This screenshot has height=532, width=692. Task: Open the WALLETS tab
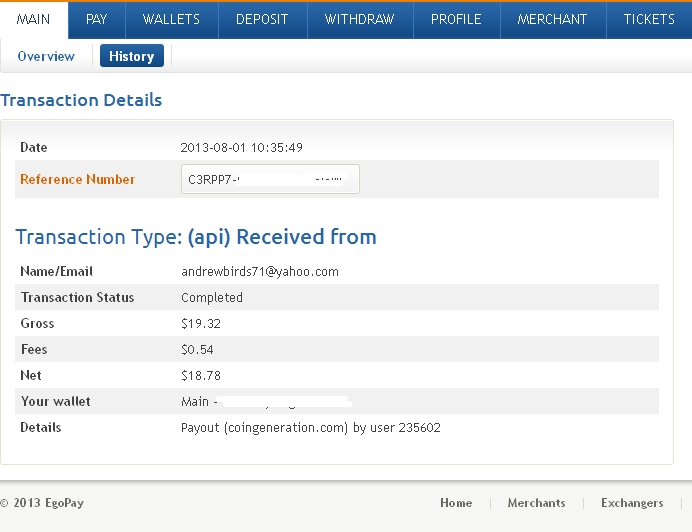pos(171,19)
